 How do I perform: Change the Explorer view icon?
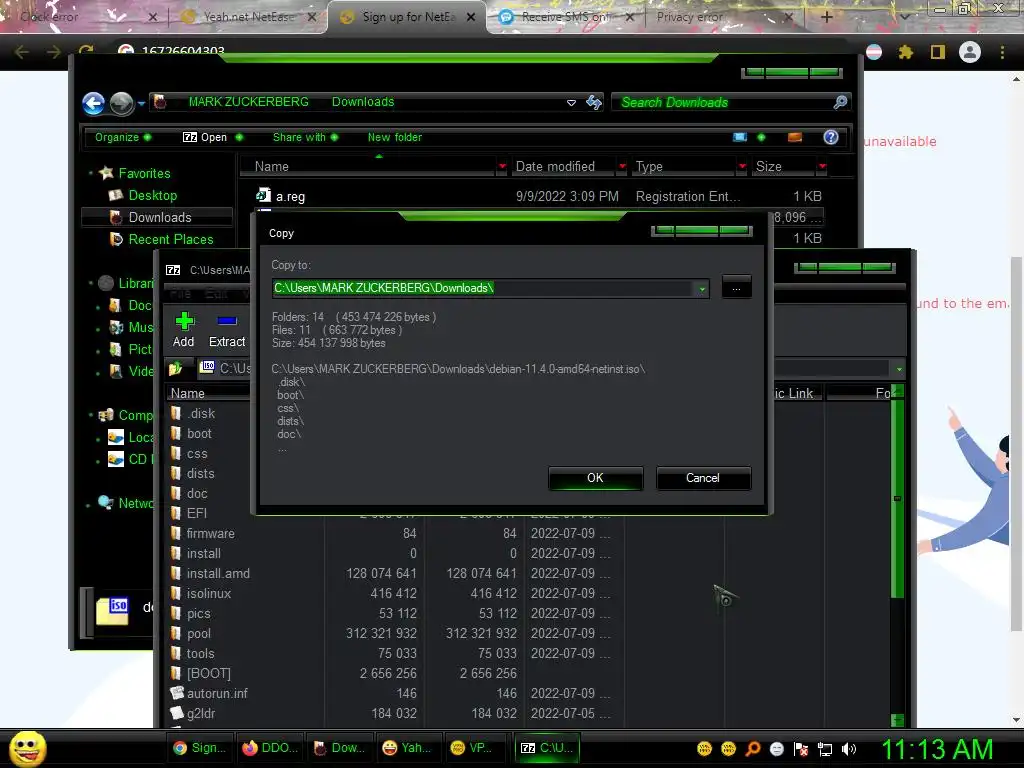(x=740, y=137)
